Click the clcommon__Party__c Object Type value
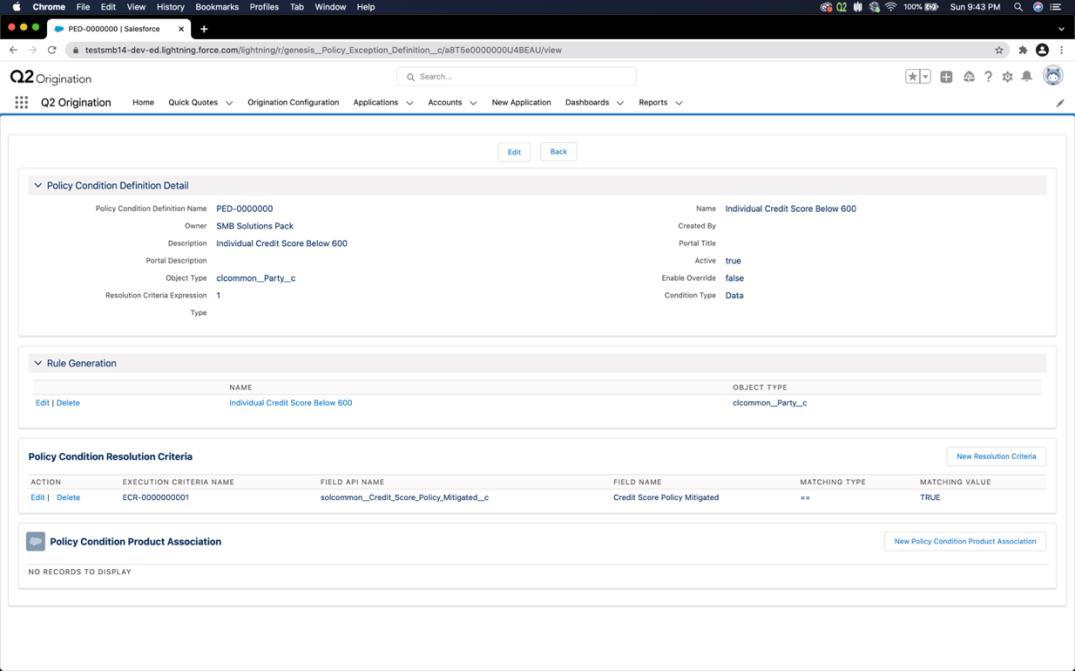This screenshot has height=671, width=1075. (x=256, y=278)
